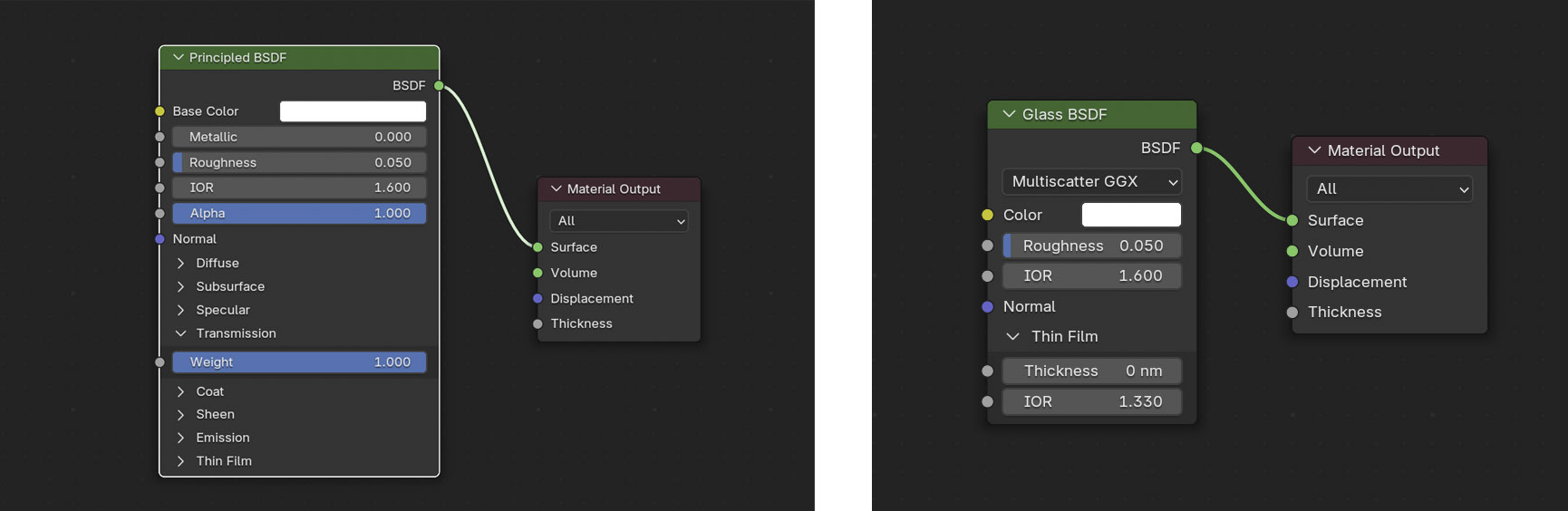This screenshot has width=1568, height=511.
Task: Click the Normal socket on Principled BSDF
Action: (160, 239)
